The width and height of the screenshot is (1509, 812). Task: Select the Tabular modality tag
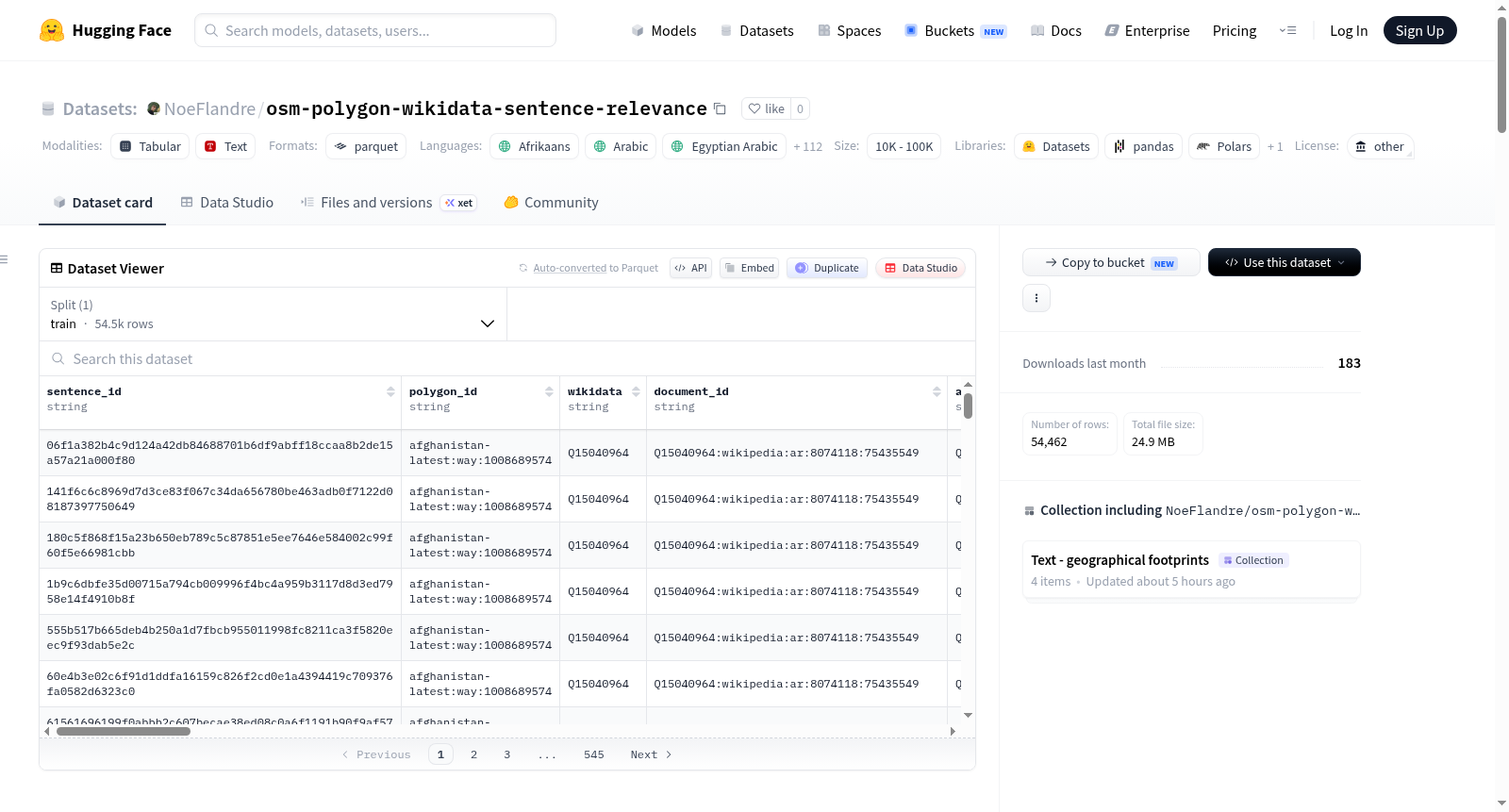[150, 146]
